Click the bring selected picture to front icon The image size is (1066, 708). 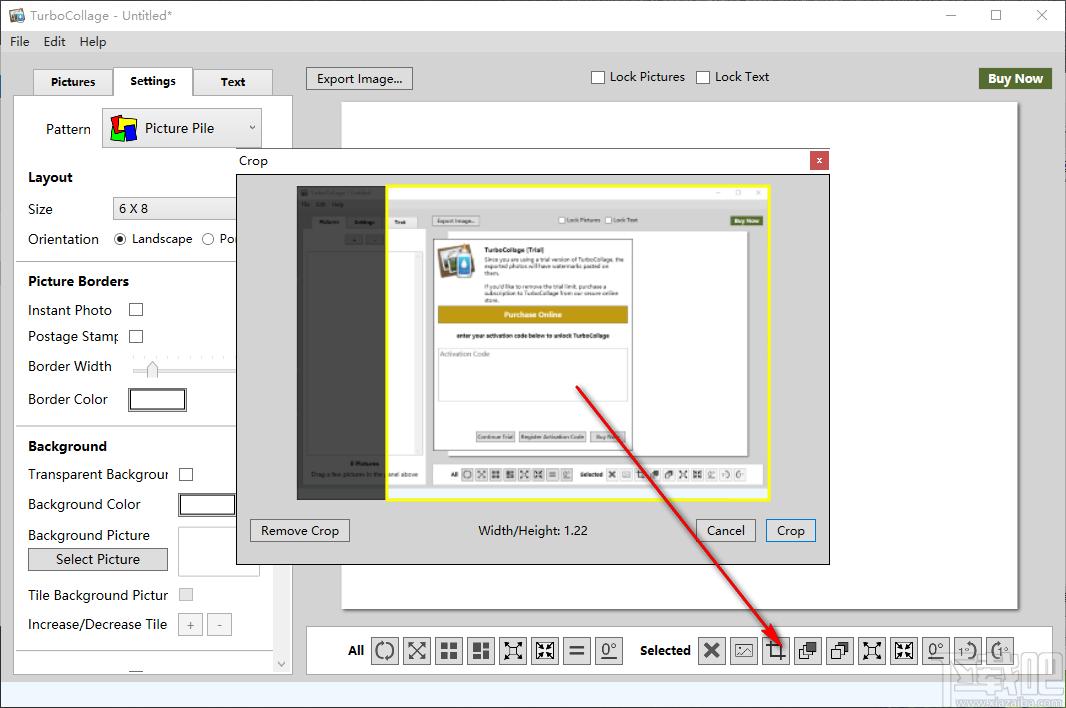click(808, 651)
